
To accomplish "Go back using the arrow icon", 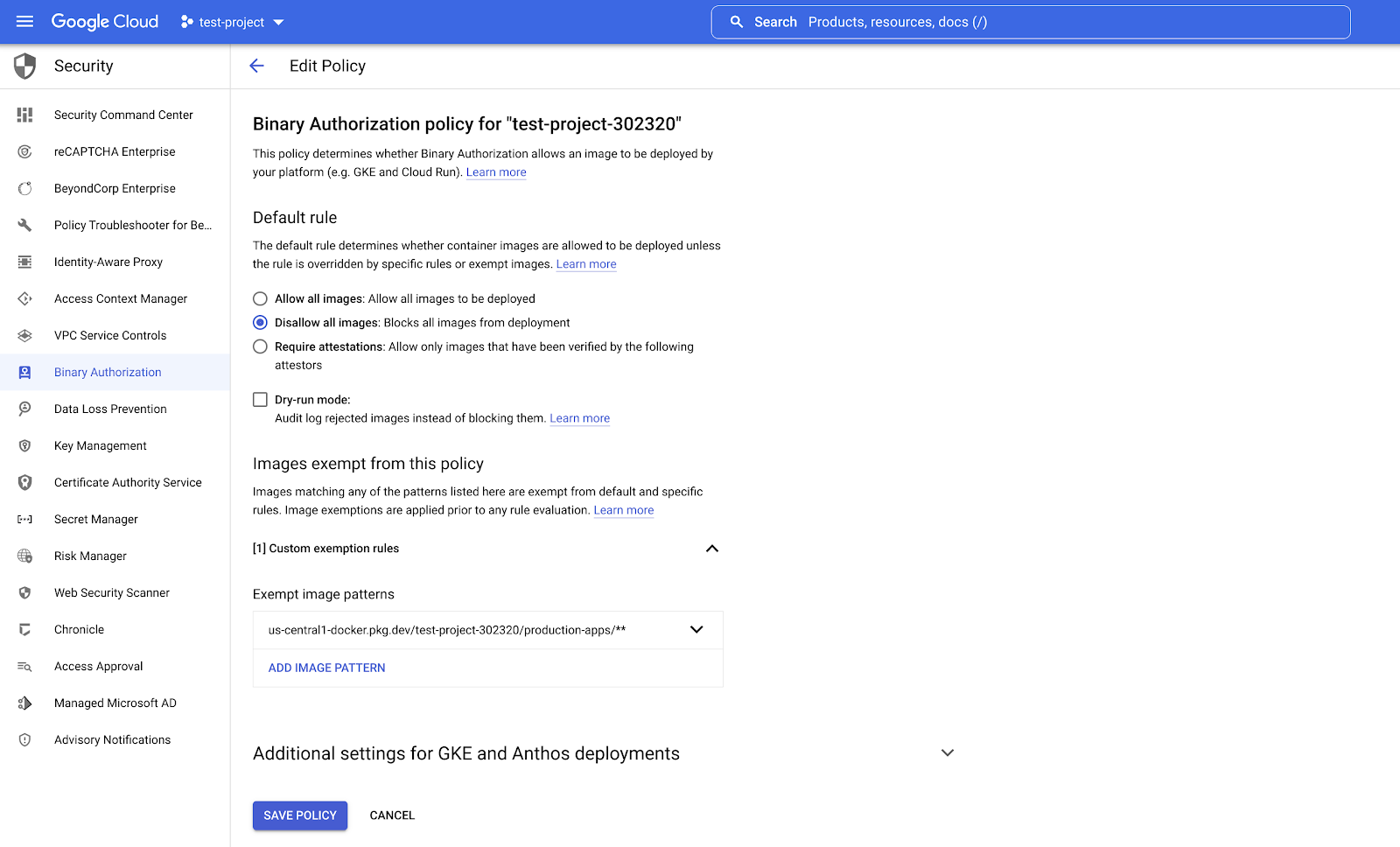I will [256, 66].
